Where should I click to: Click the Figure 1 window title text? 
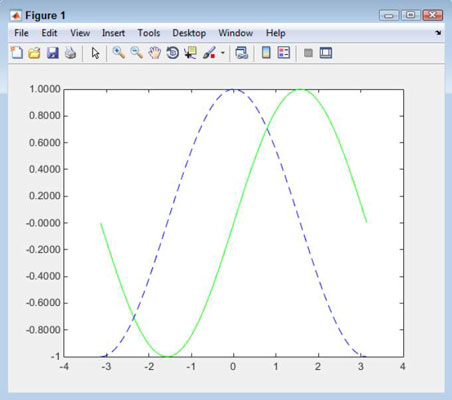45,15
